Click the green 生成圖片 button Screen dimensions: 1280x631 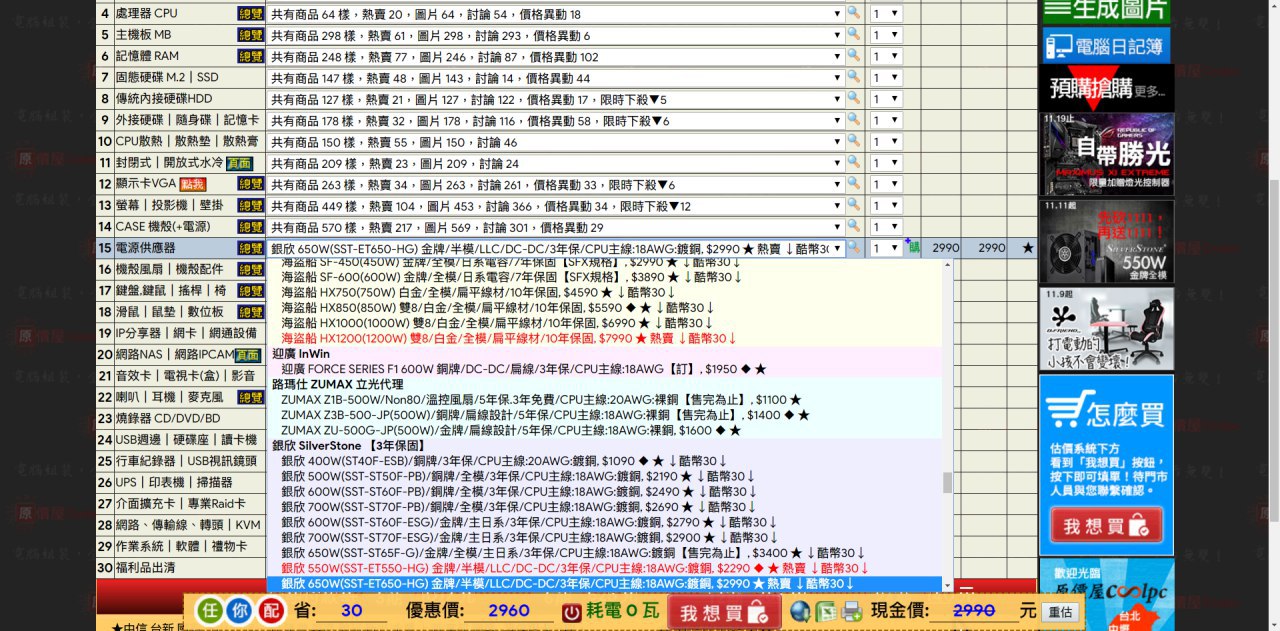click(x=1106, y=10)
